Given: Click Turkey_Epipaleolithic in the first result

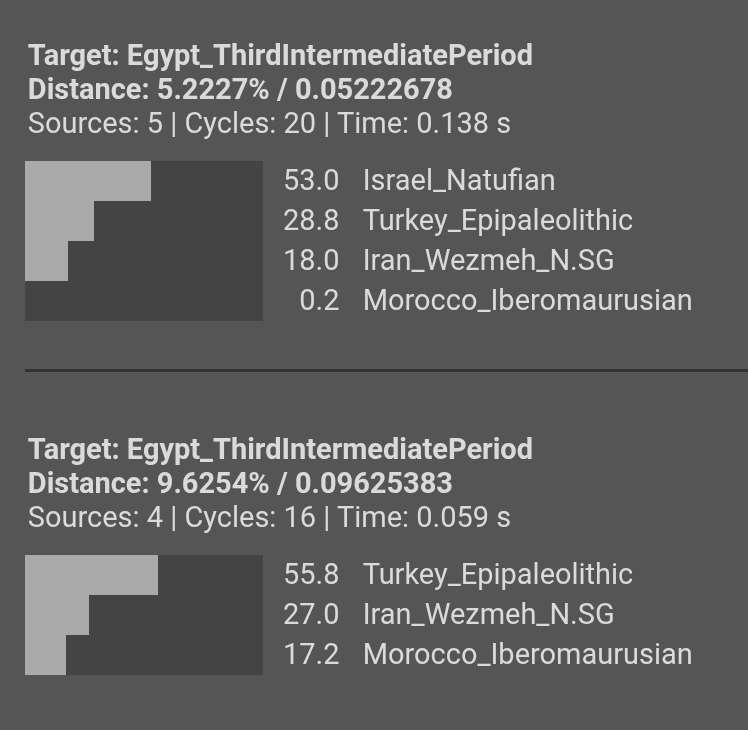Looking at the screenshot, I should pyautogui.click(x=498, y=220).
